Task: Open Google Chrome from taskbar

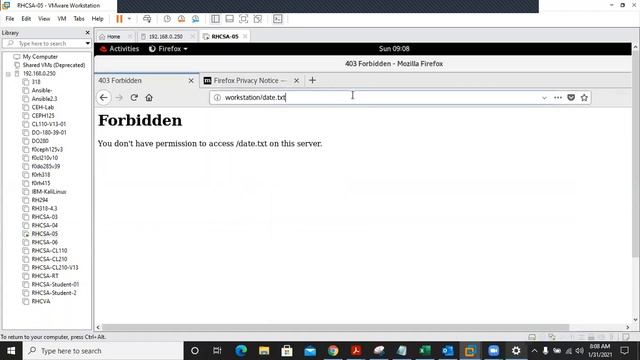Action: (333, 351)
